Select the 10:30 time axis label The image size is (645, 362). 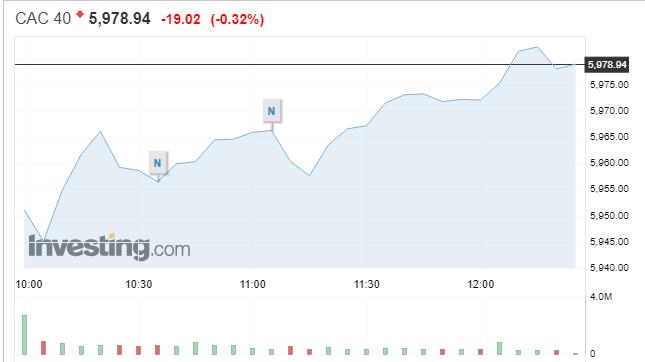click(139, 284)
